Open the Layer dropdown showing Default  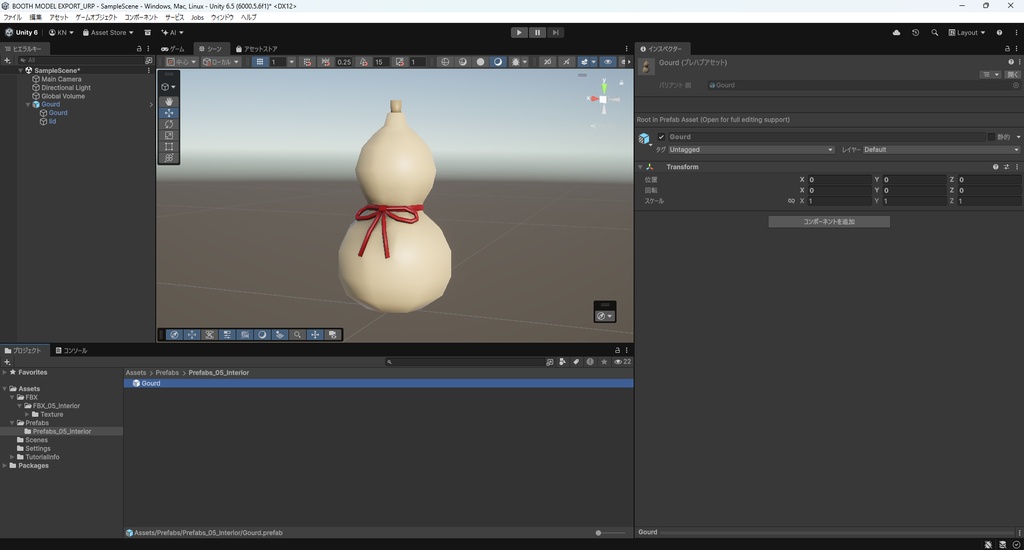point(941,150)
